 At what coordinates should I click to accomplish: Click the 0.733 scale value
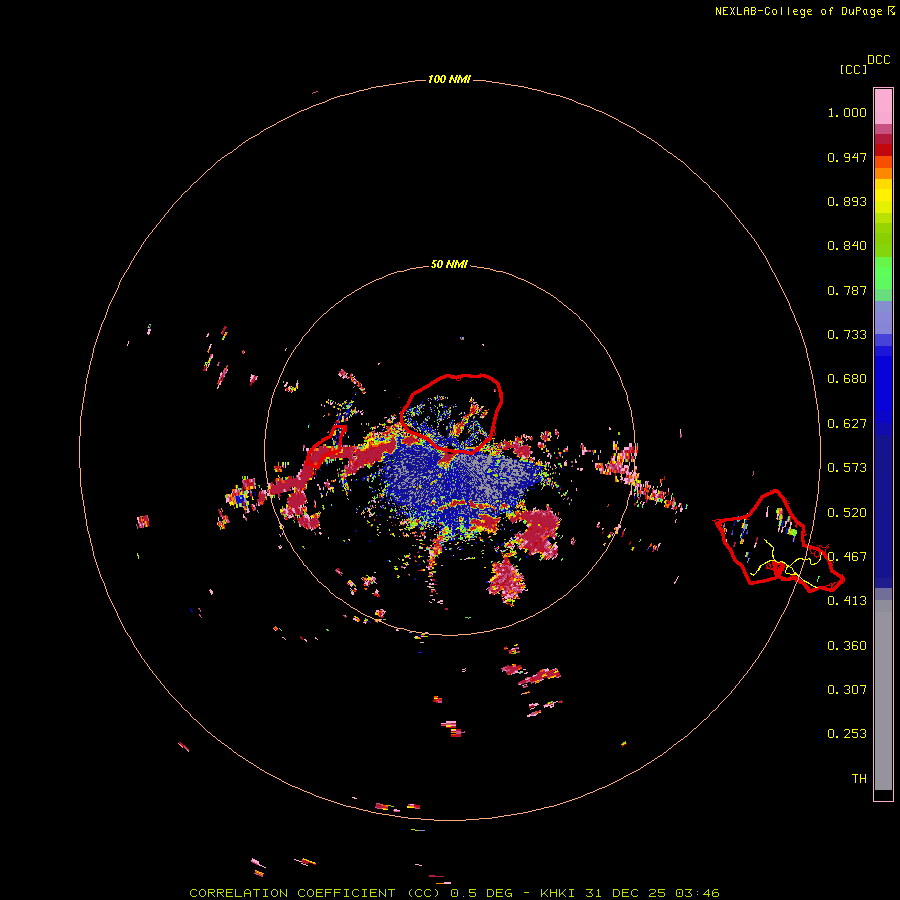coord(847,335)
